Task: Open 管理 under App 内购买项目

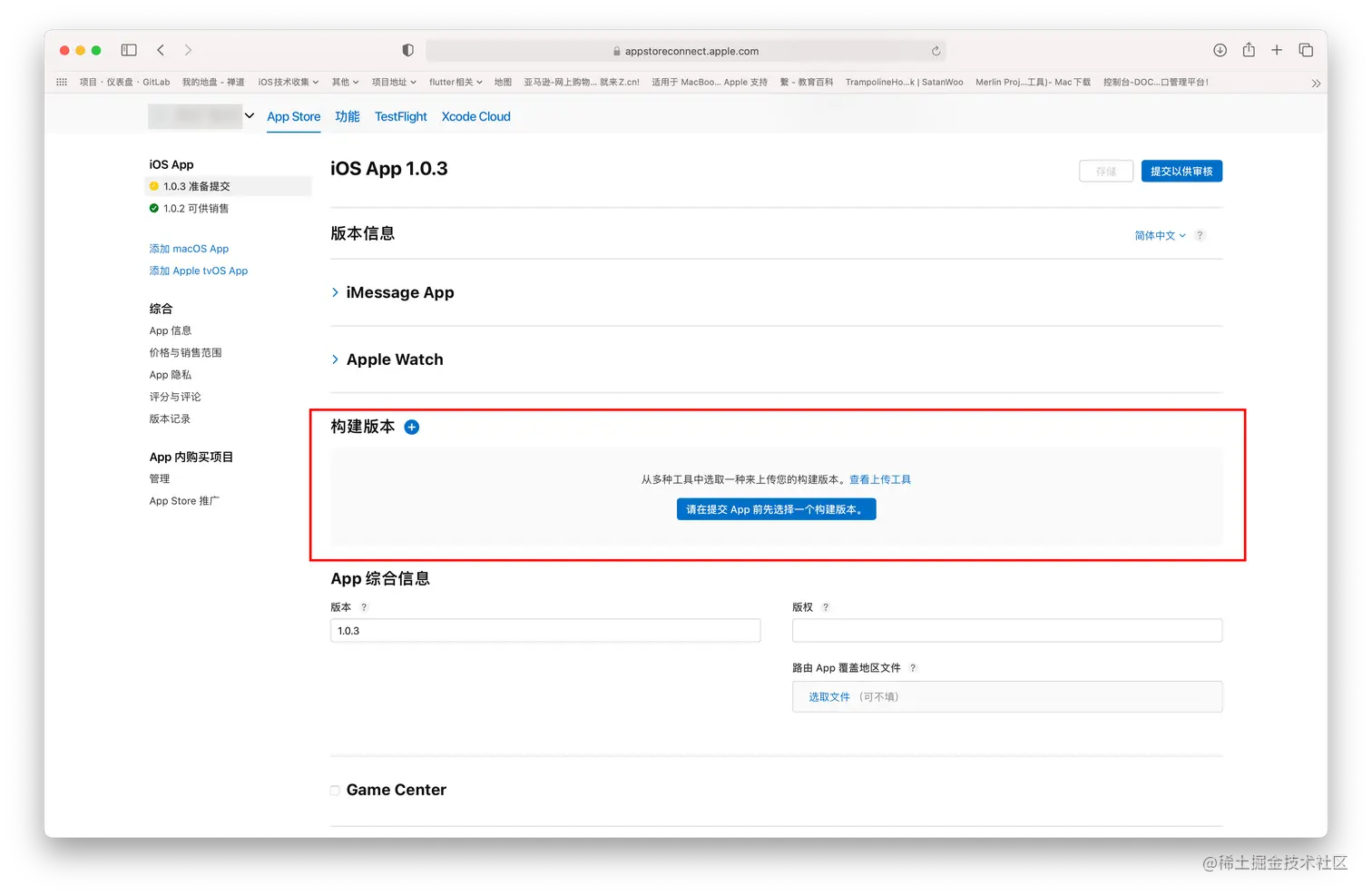Action: [x=160, y=478]
